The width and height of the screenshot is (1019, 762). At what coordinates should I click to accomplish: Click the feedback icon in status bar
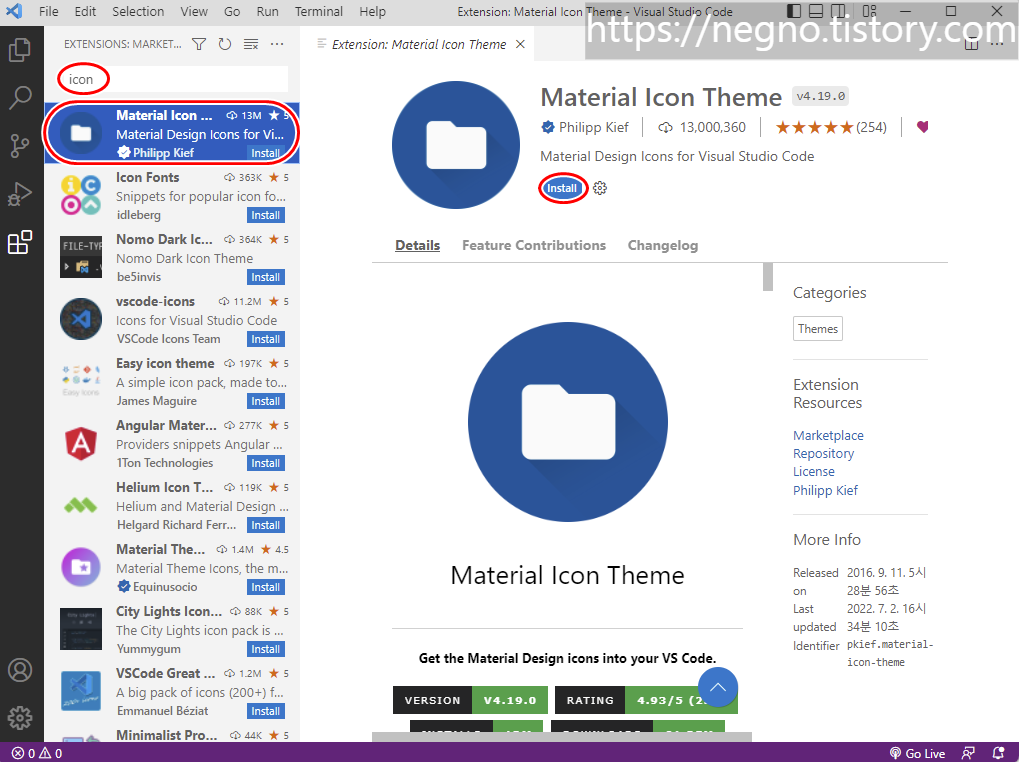pyautogui.click(x=968, y=753)
